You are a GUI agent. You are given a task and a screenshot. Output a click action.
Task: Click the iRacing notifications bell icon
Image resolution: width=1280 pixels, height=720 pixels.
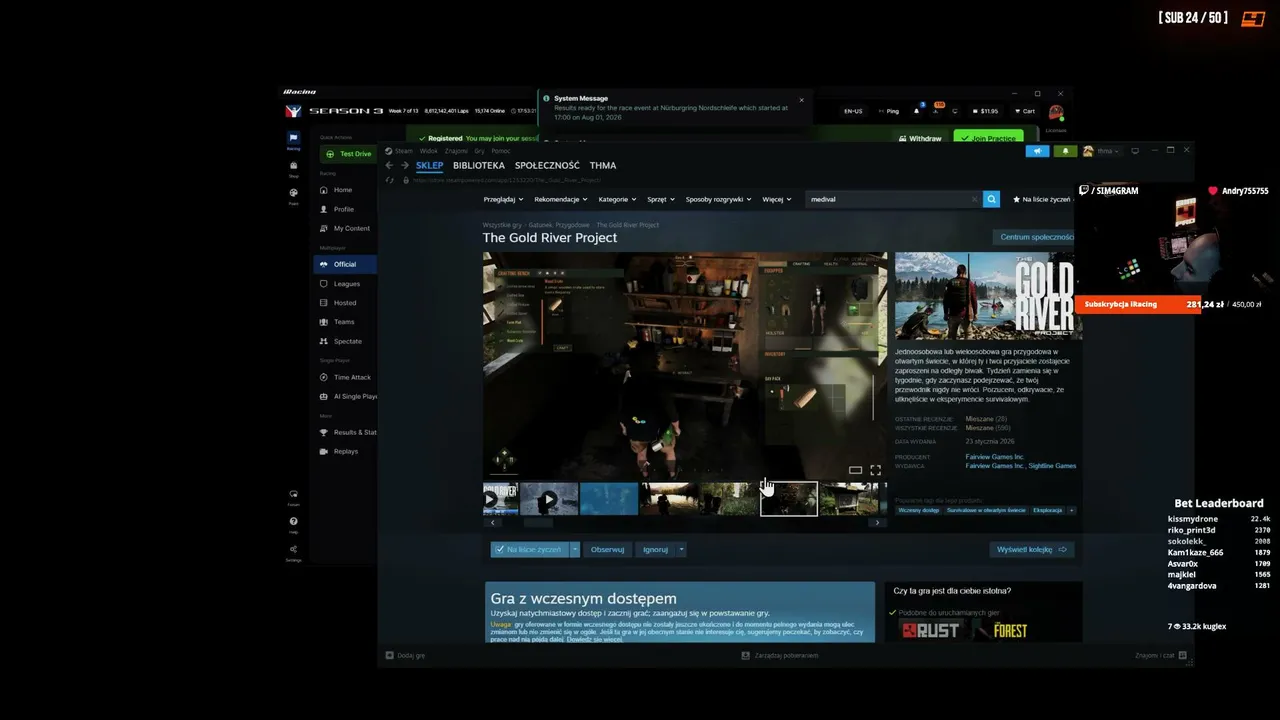tap(916, 111)
